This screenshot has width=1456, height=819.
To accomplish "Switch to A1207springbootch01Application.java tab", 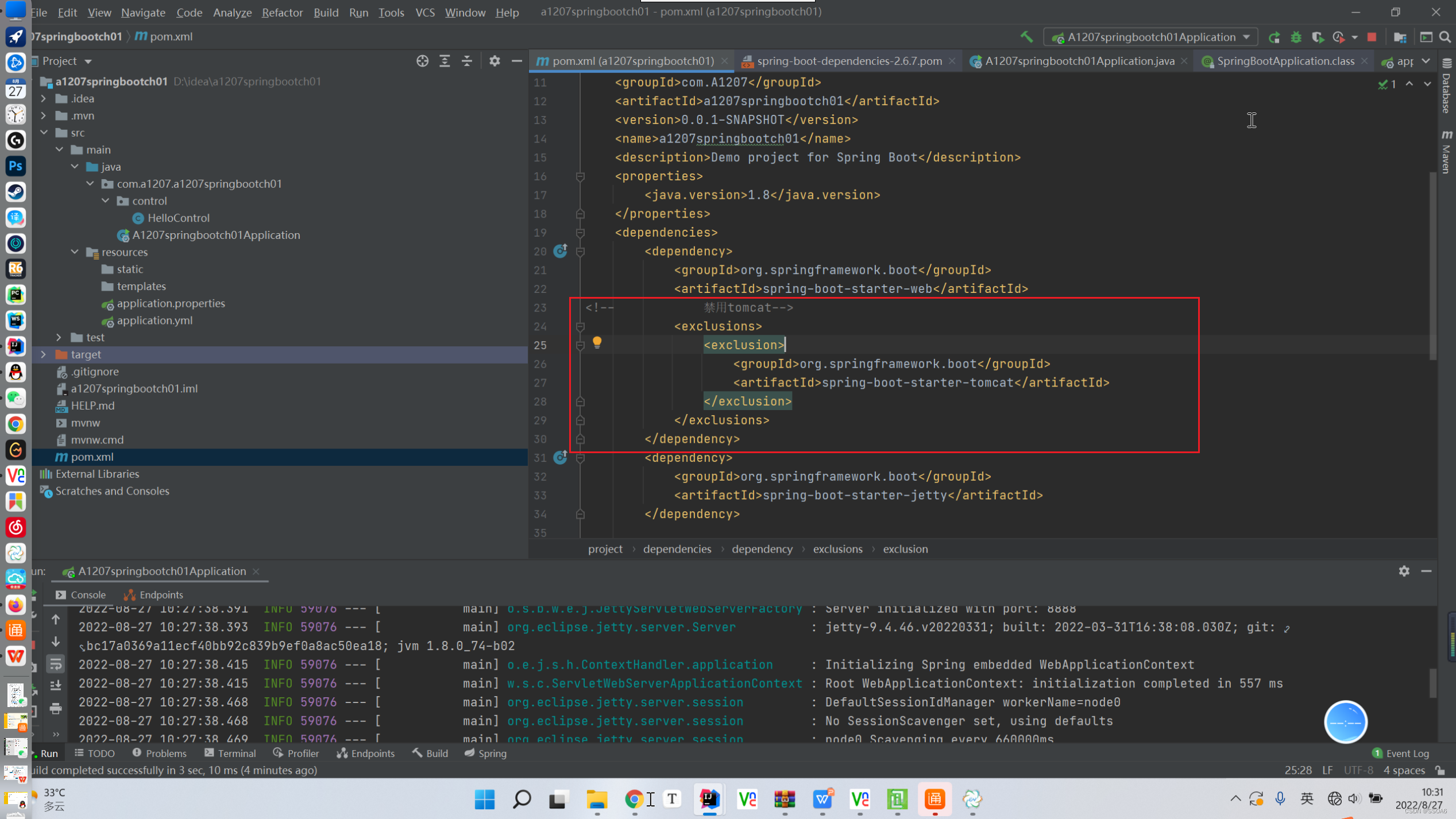I will click(1079, 61).
